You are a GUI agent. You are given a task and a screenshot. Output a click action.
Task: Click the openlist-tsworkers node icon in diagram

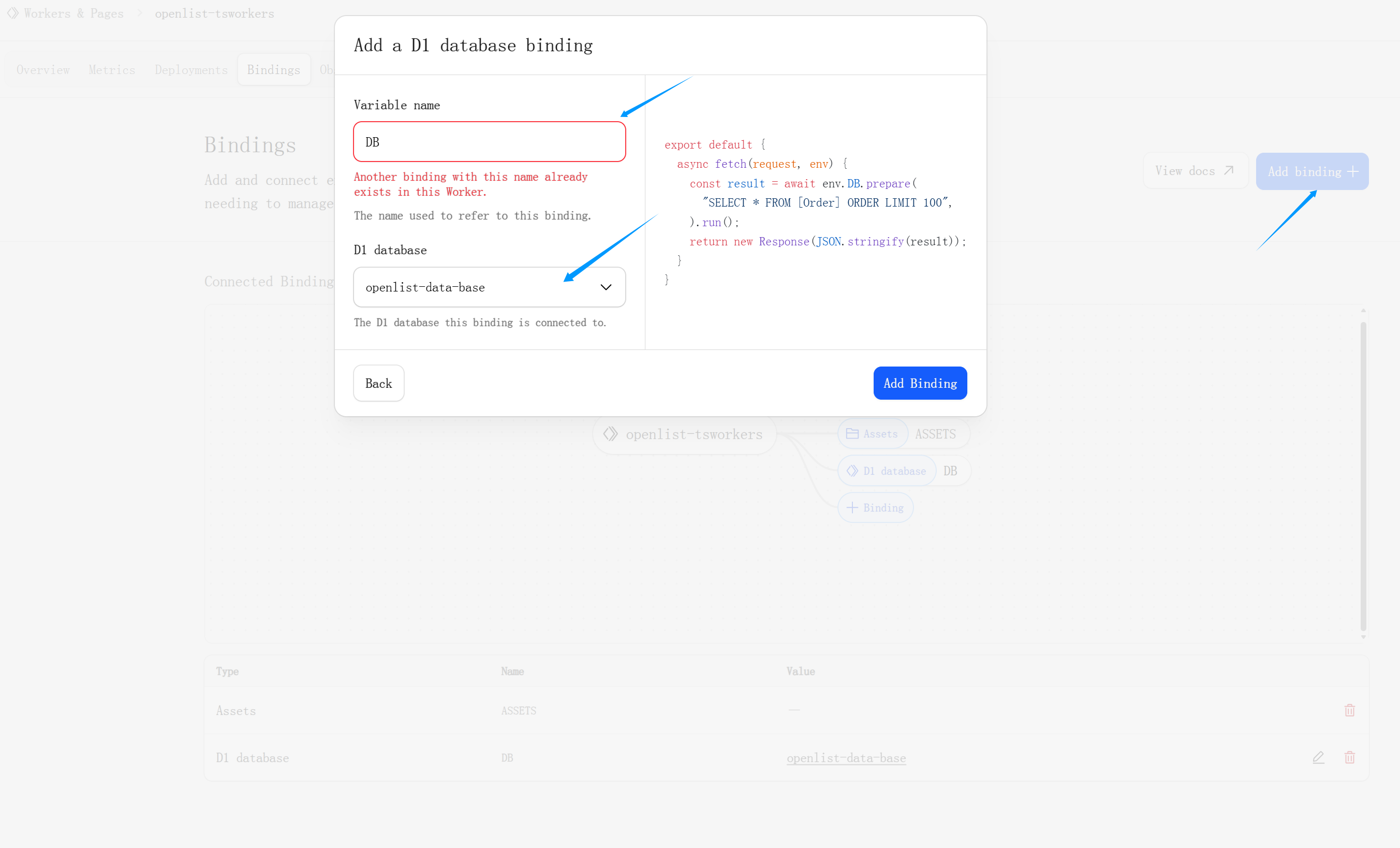[x=610, y=434]
